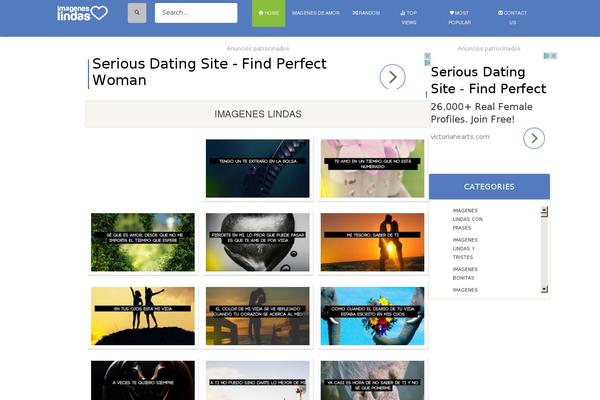
Task: Open 'Mi tesoro, saber de ti' sunset image
Action: [x=372, y=242]
